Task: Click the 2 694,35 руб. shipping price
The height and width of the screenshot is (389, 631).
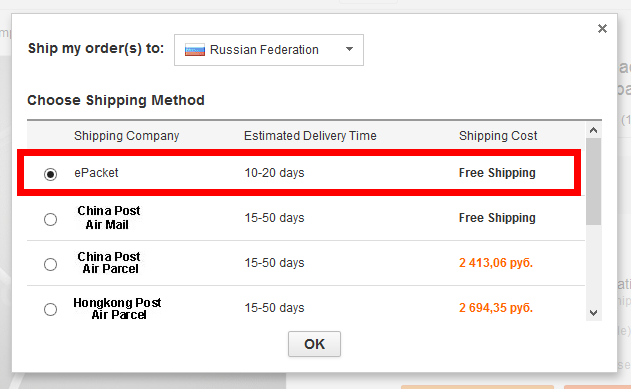Action: [496, 308]
